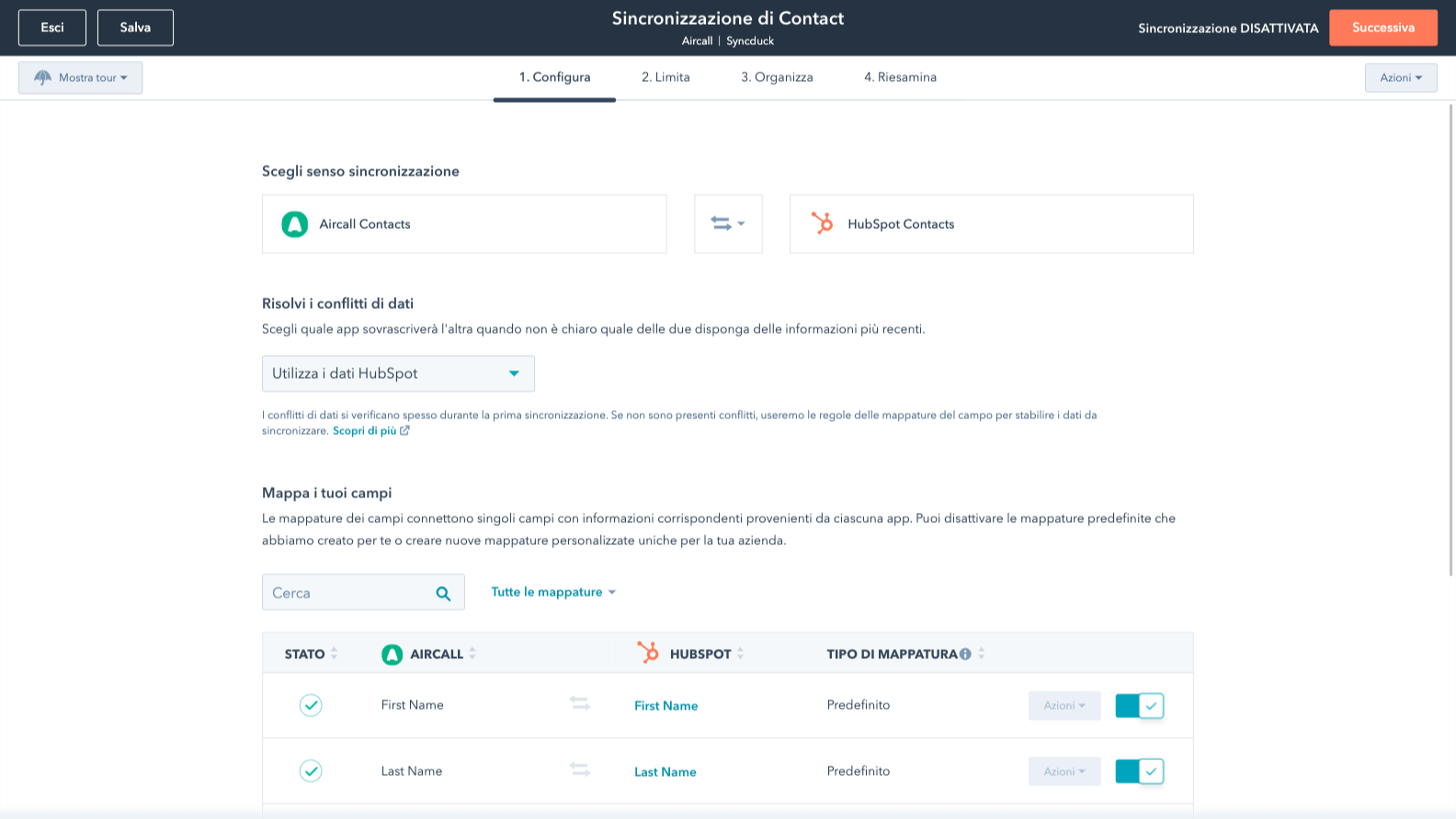Screen dimensions: 1456x819
Task: Go to the 4. Riesamina tab
Action: pyautogui.click(x=900, y=77)
